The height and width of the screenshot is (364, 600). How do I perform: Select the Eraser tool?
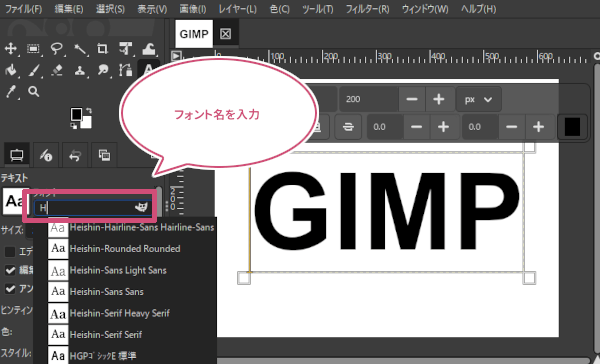(57, 70)
